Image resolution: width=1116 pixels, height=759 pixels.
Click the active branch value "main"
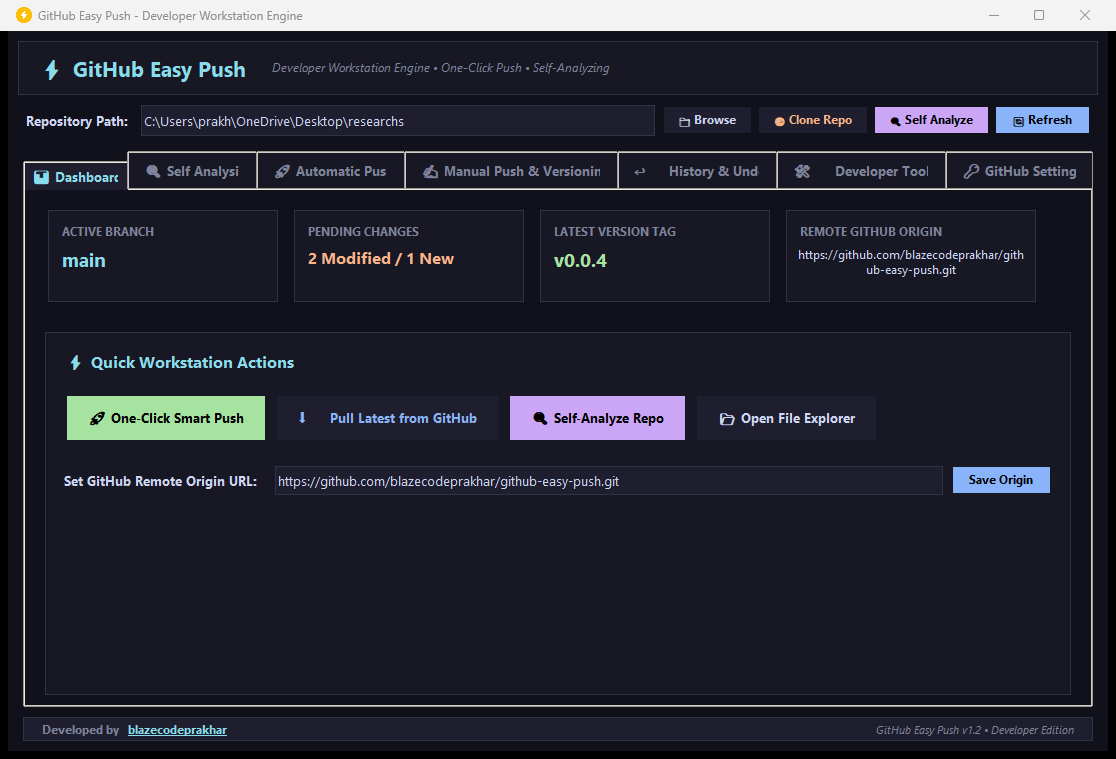84,261
